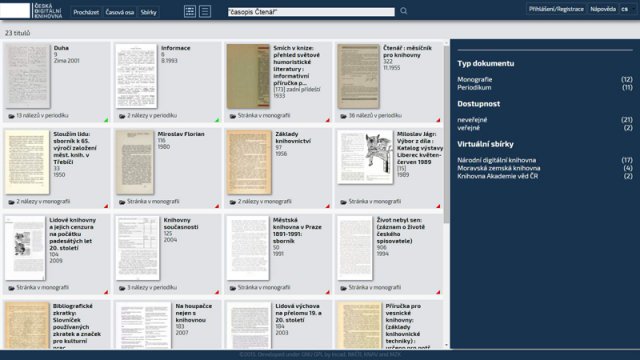640x360 pixels.
Task: Click '3 nálezy v periodiku' text
Action: tap(152, 287)
